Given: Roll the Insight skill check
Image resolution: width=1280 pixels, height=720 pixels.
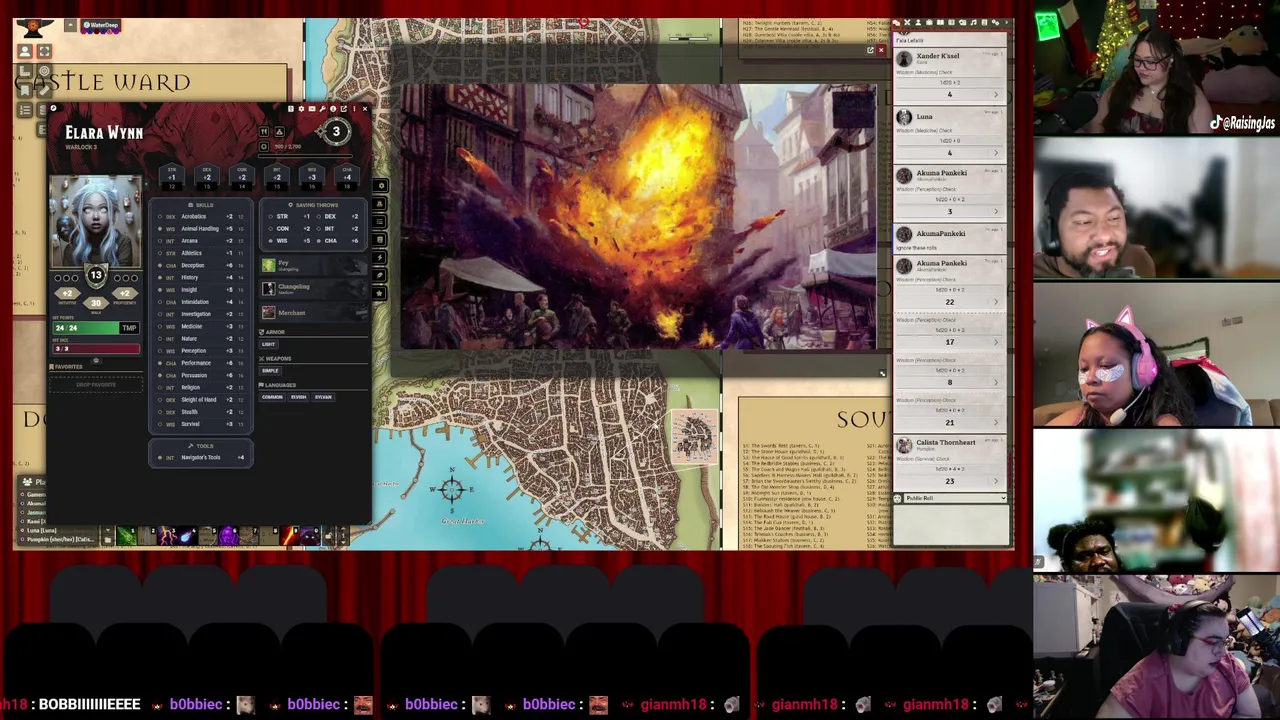Looking at the screenshot, I should click(x=190, y=290).
